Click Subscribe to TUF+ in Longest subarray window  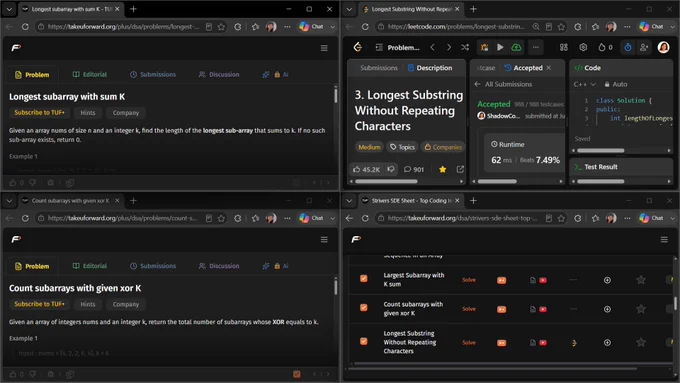coord(39,113)
